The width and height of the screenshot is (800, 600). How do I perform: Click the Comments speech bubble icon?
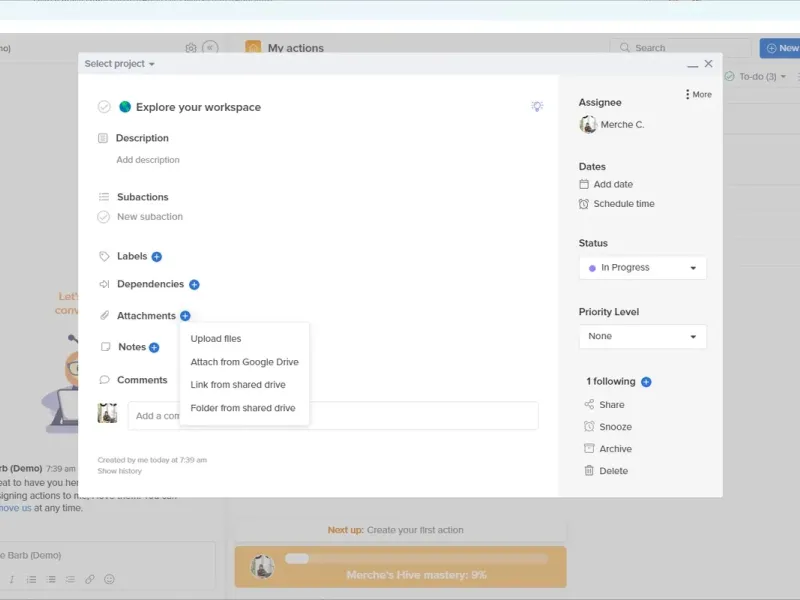(104, 380)
